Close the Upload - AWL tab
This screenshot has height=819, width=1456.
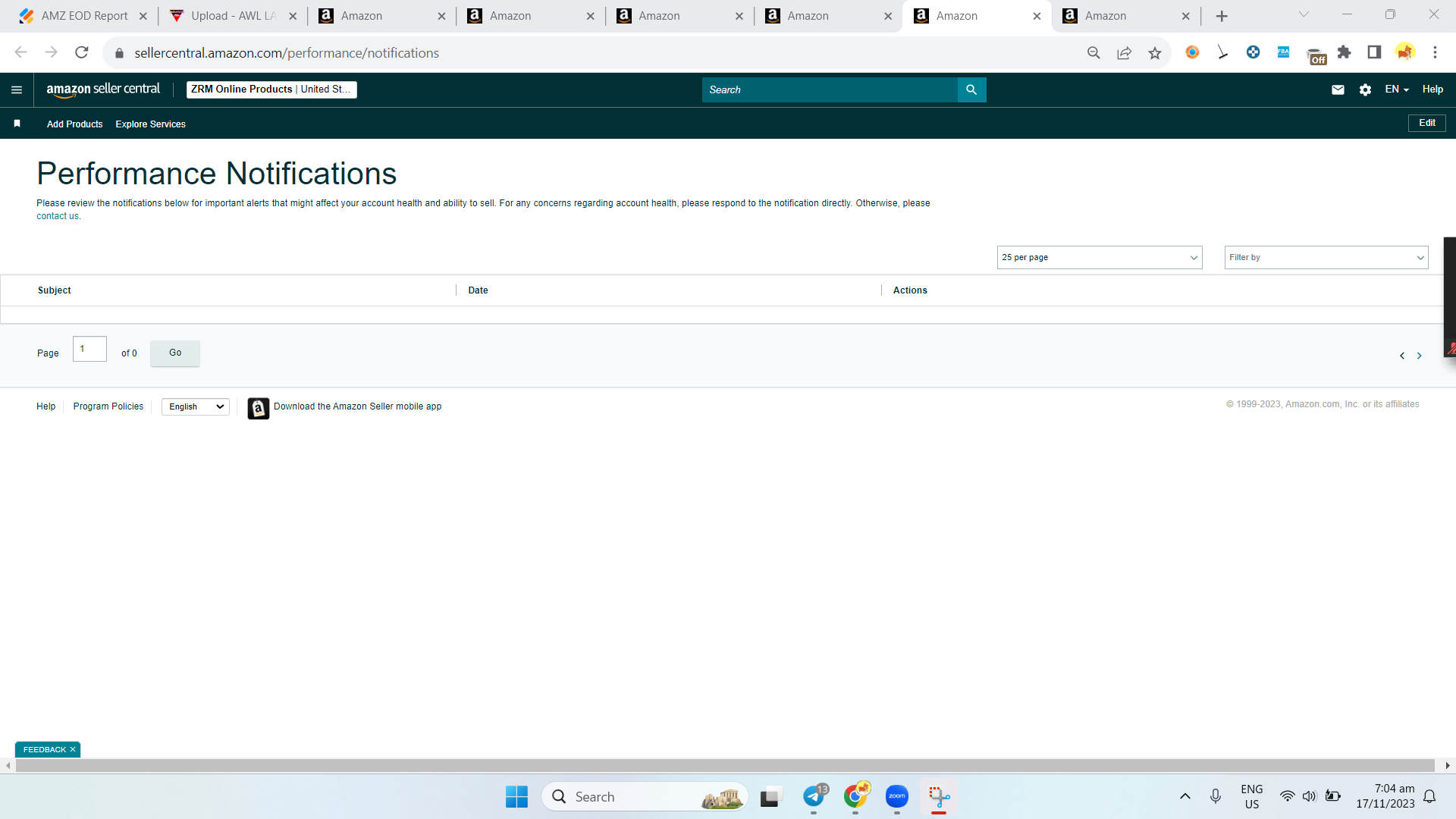[x=293, y=16]
